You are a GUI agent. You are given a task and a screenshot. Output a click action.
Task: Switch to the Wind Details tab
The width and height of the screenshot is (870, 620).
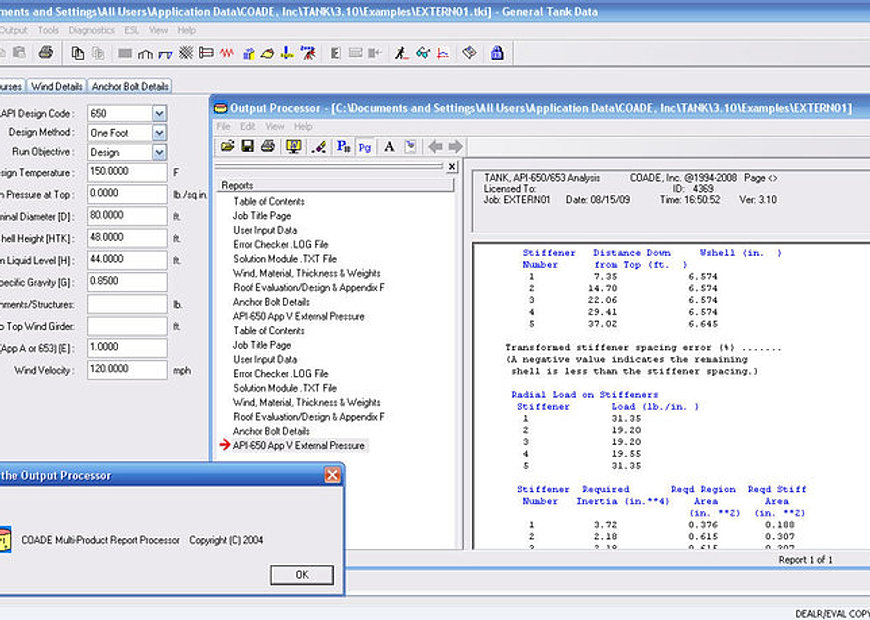56,87
